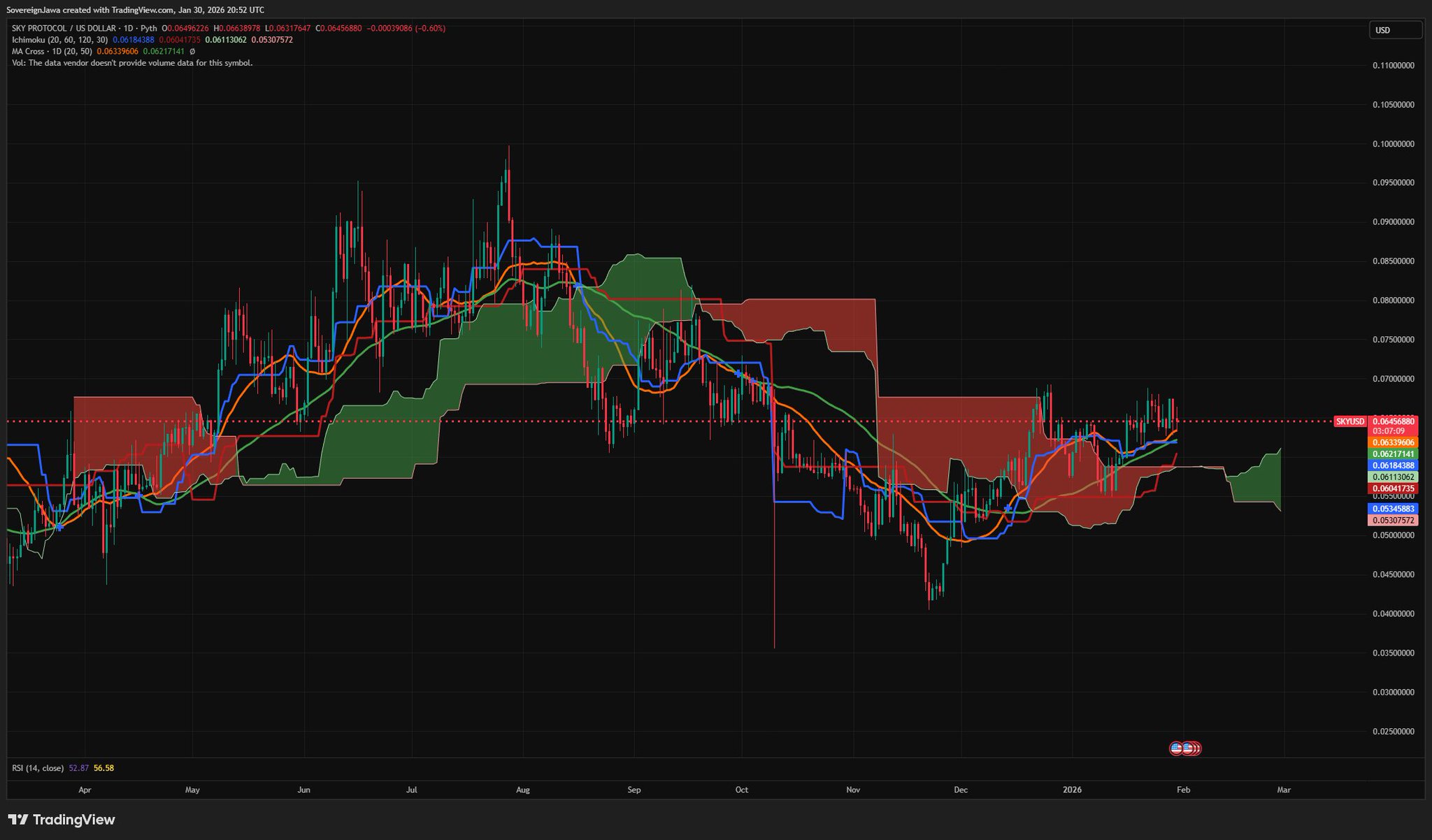Screen dimensions: 1432x840
Task: Click the Vol data vendor notice text
Action: pyautogui.click(x=132, y=63)
